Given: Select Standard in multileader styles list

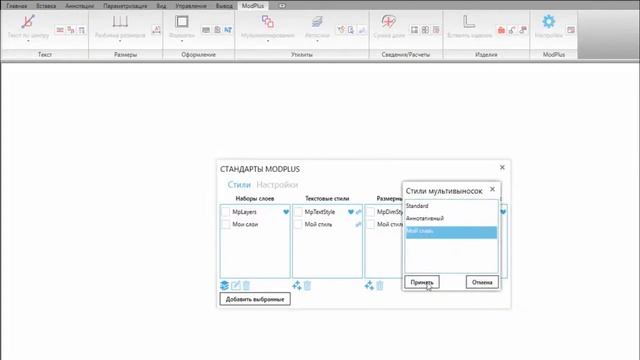Looking at the screenshot, I should [x=451, y=206].
